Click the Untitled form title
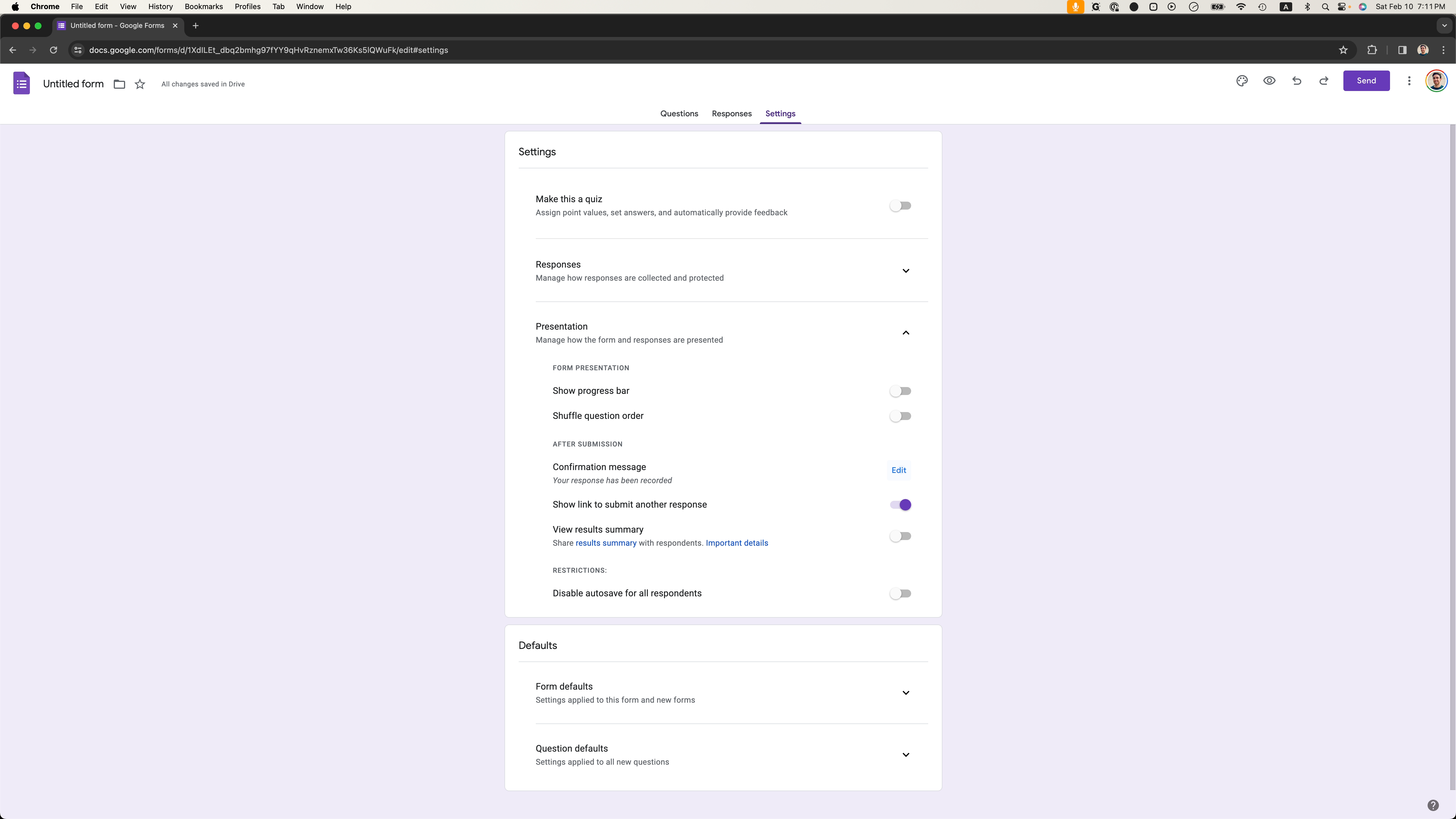The width and height of the screenshot is (1456, 819). 73,84
